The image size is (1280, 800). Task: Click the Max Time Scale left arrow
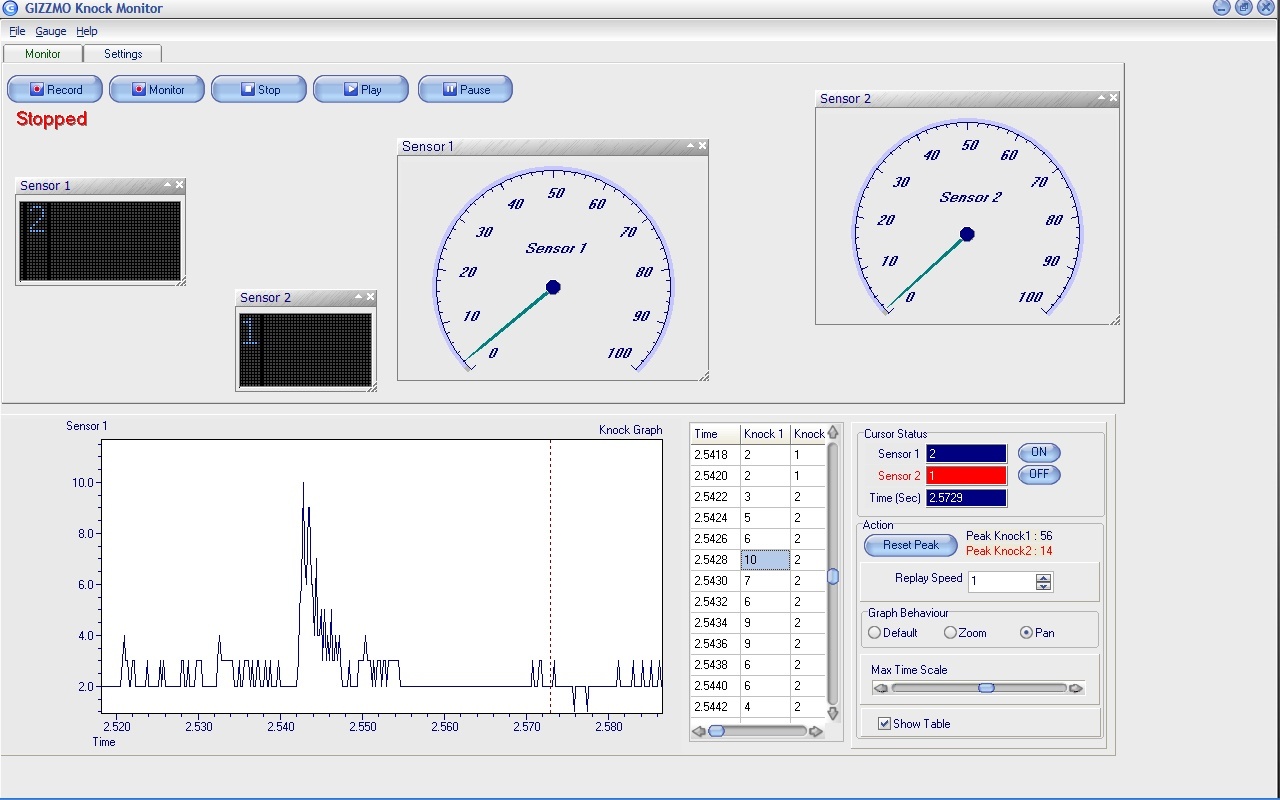click(880, 688)
